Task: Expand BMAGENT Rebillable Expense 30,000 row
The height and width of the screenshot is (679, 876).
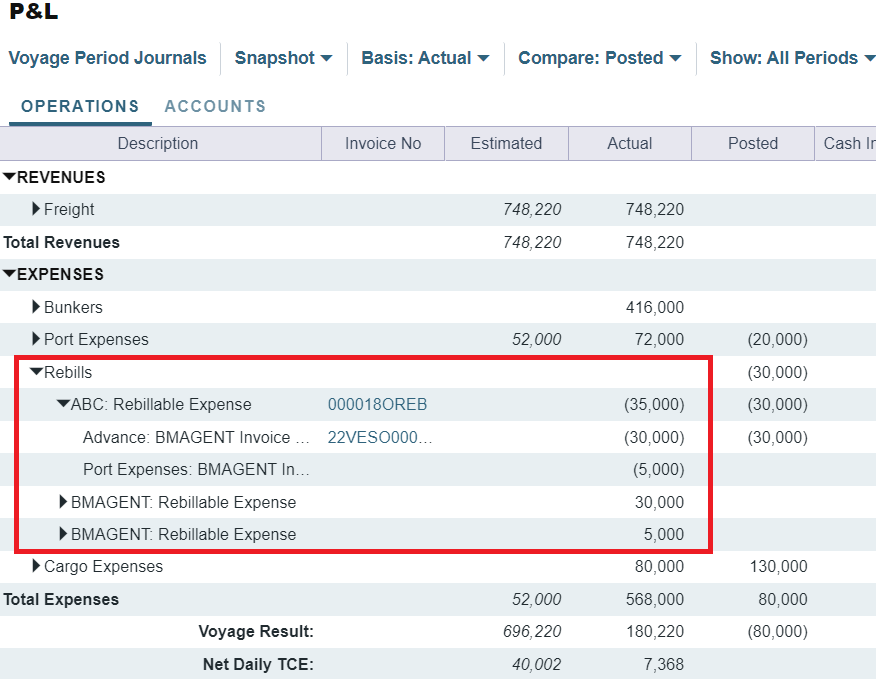Action: 64,502
